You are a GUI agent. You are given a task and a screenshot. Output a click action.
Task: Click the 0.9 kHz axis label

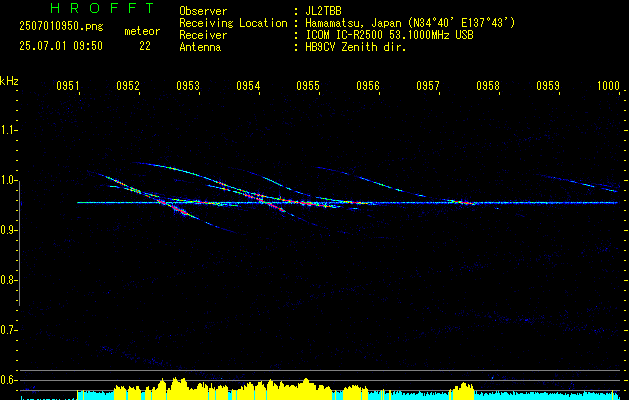8,230
